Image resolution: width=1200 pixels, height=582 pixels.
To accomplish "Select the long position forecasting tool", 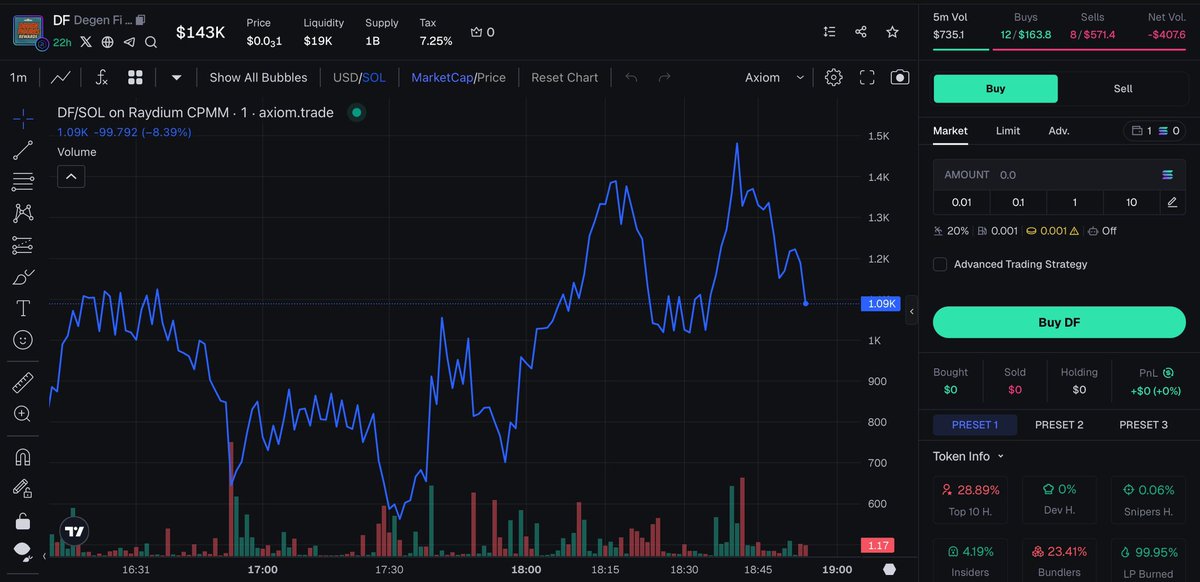I will coord(22,245).
